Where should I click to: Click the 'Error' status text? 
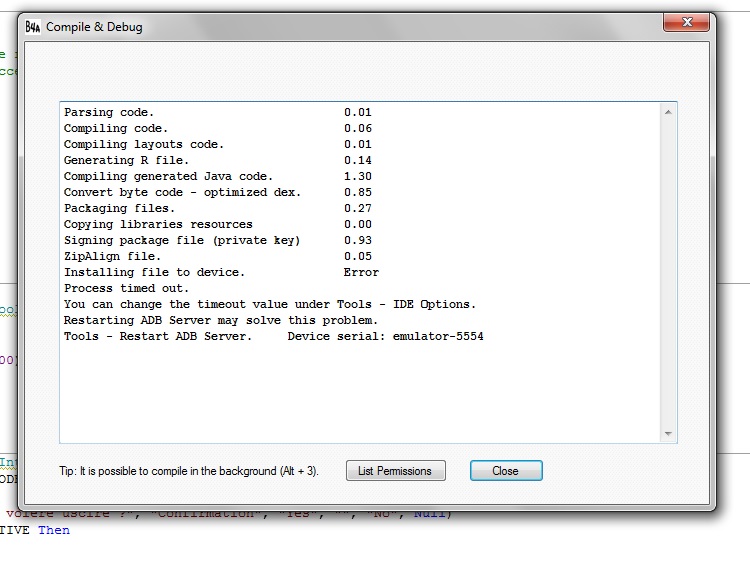click(x=361, y=273)
